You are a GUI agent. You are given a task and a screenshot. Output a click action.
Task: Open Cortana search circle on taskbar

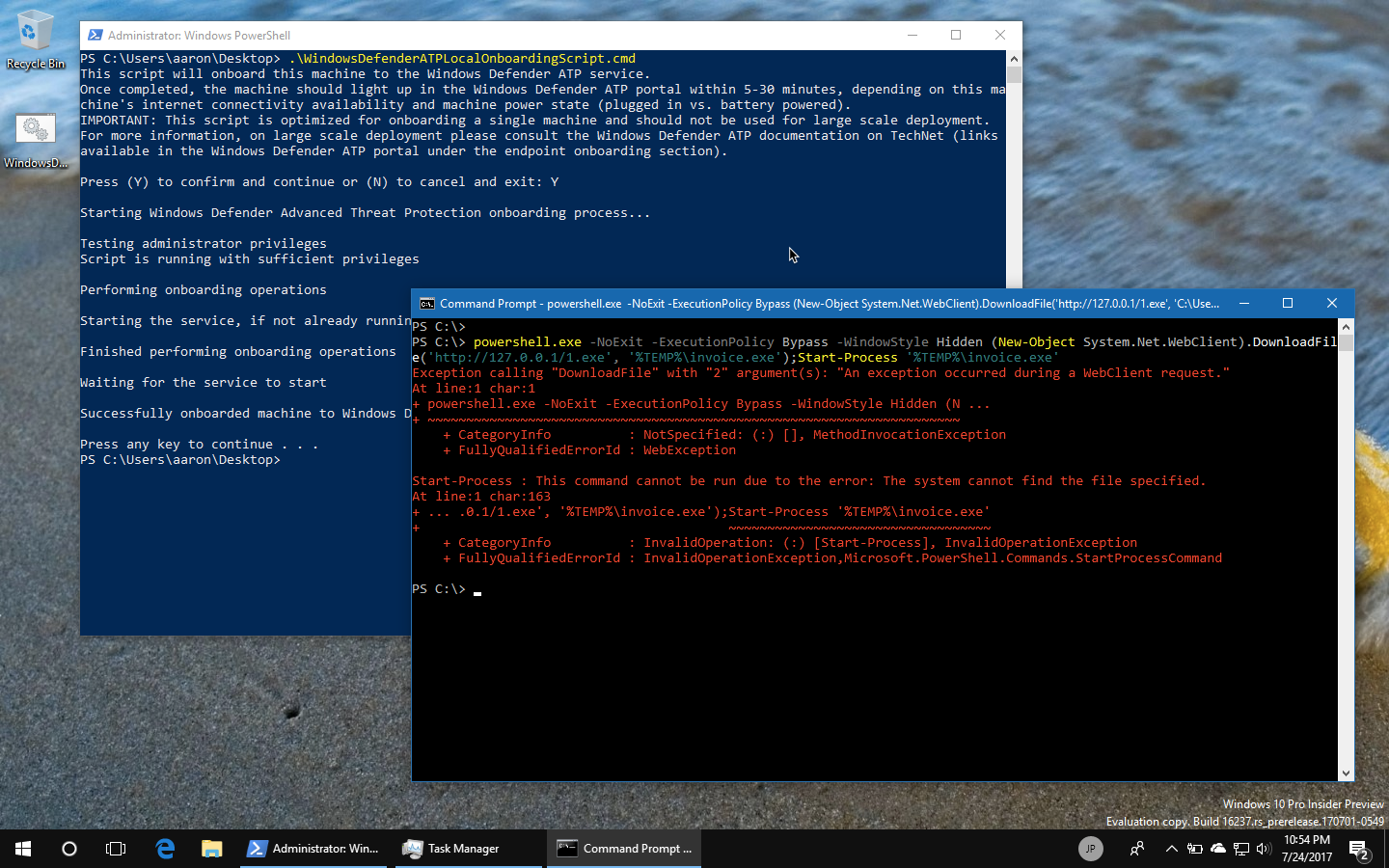tap(69, 849)
